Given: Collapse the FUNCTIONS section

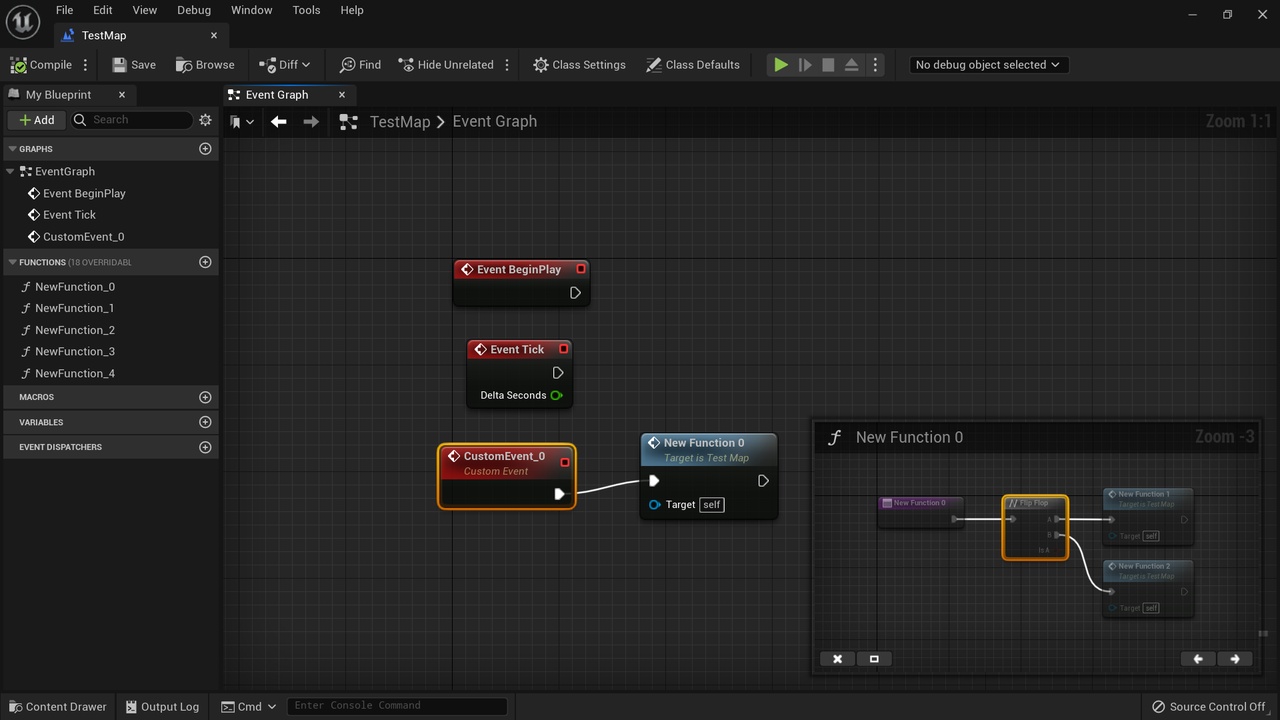Looking at the screenshot, I should (13, 262).
